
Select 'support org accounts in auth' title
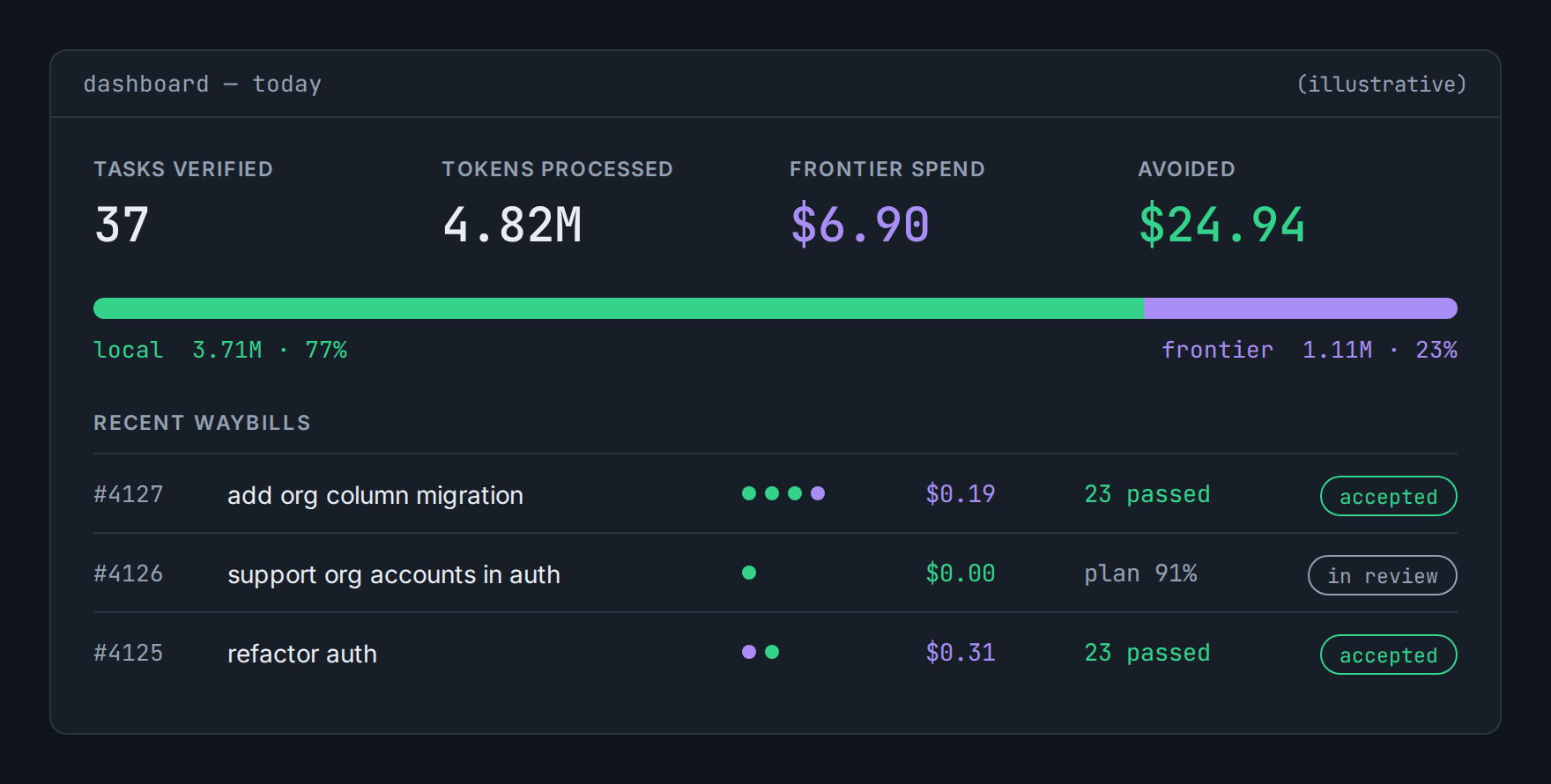pos(394,574)
